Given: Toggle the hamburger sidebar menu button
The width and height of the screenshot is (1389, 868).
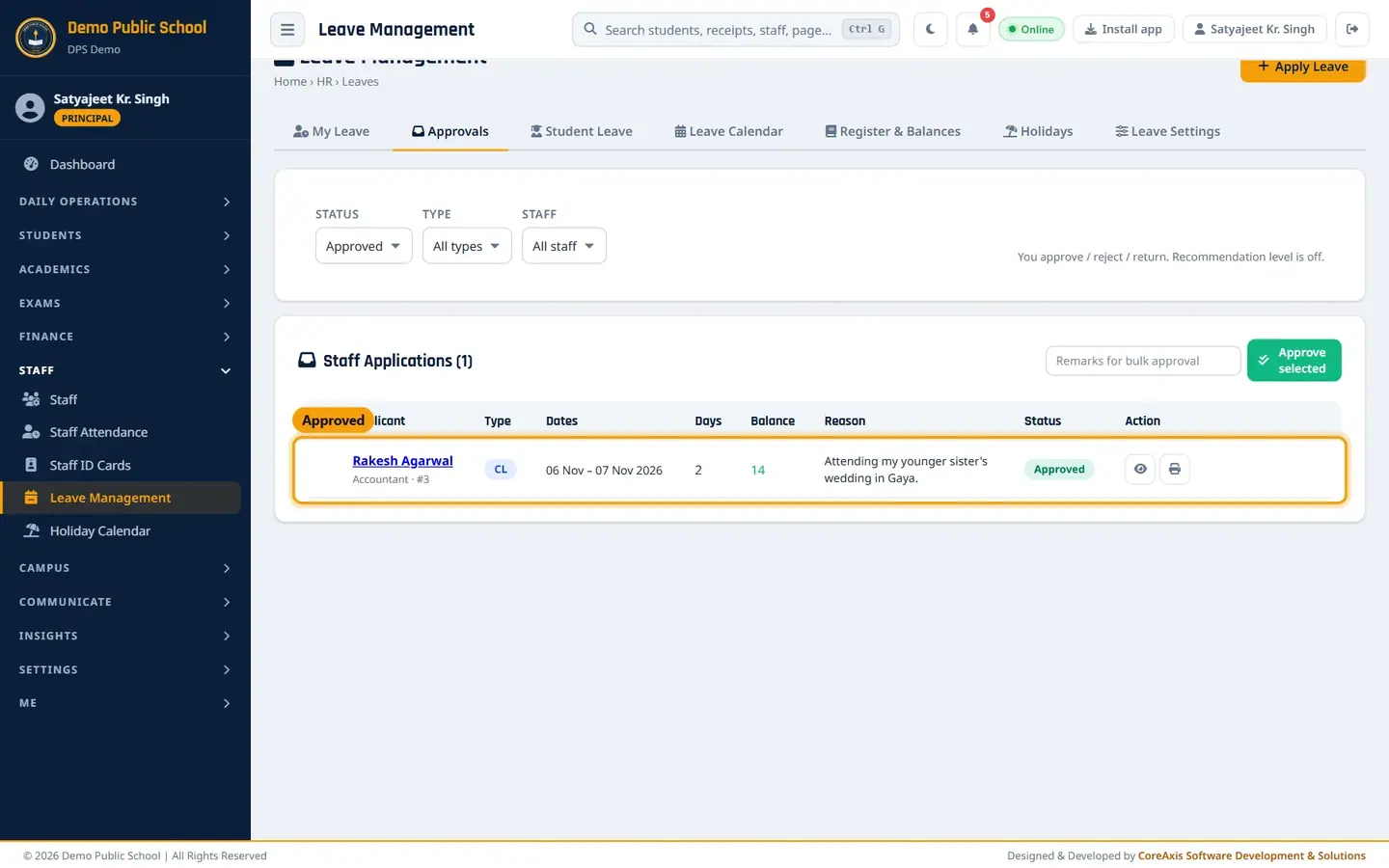Looking at the screenshot, I should 287,29.
